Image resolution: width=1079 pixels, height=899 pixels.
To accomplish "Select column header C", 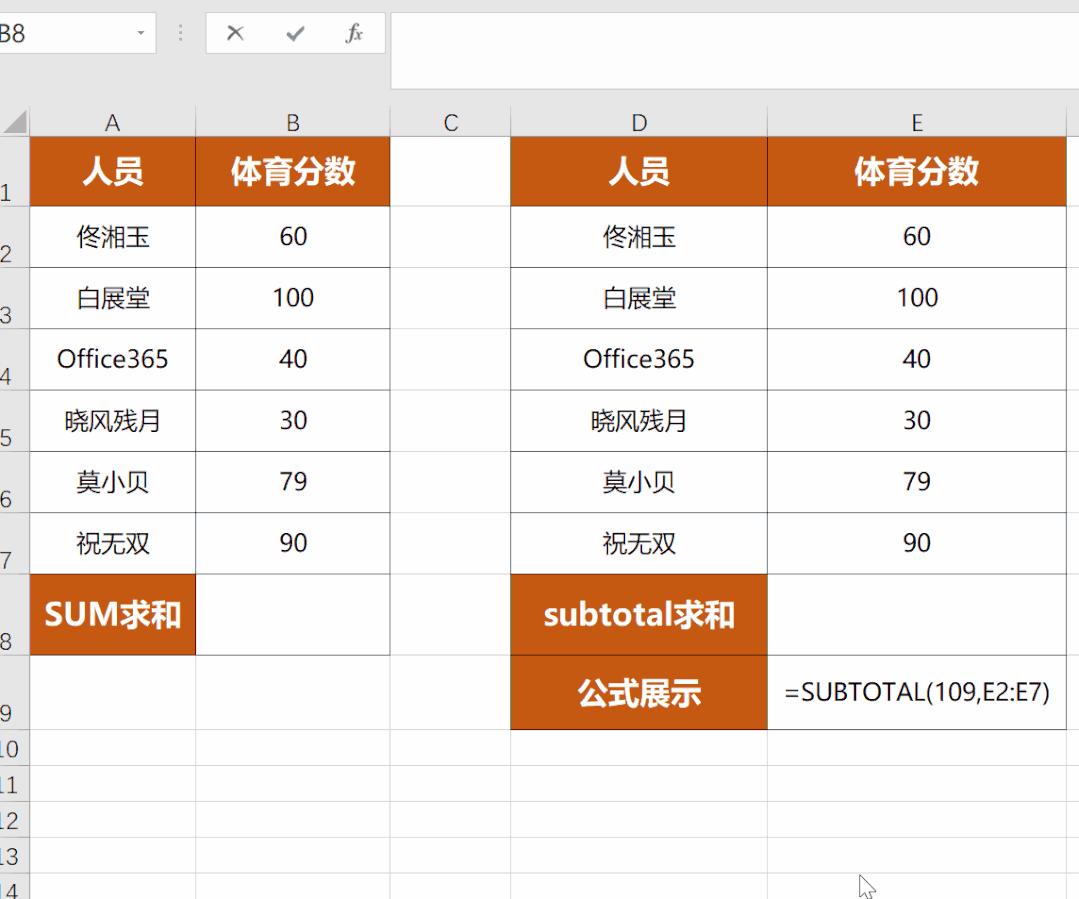I will click(450, 120).
